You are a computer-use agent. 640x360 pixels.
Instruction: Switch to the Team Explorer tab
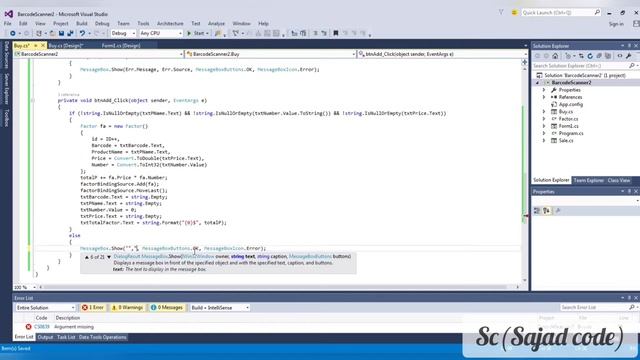pyautogui.click(x=588, y=180)
